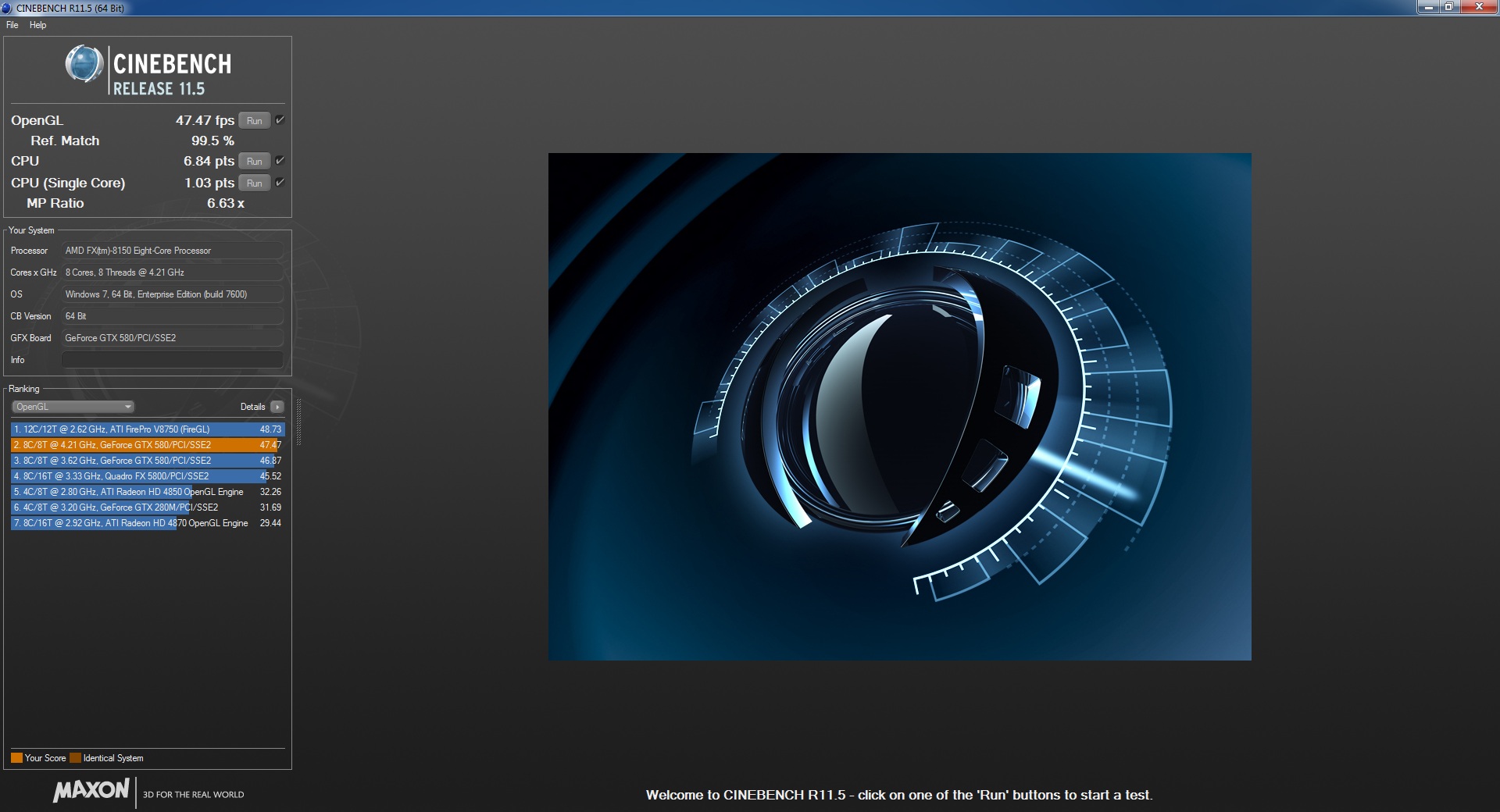Viewport: 1500px width, 812px height.
Task: Run the OpenGL benchmark test
Action: pos(255,120)
